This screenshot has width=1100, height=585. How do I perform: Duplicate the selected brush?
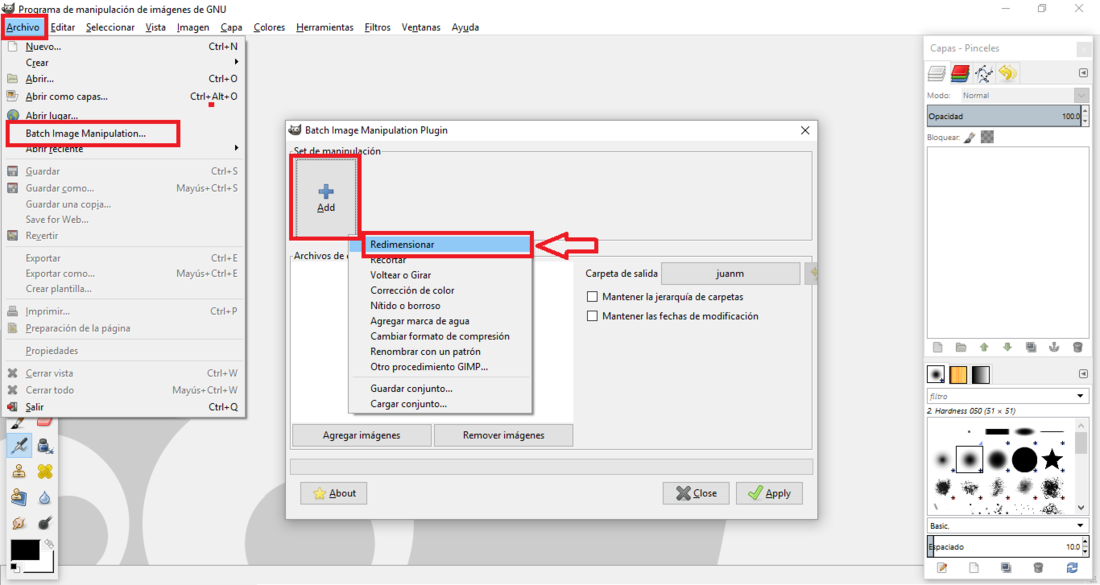(1006, 567)
